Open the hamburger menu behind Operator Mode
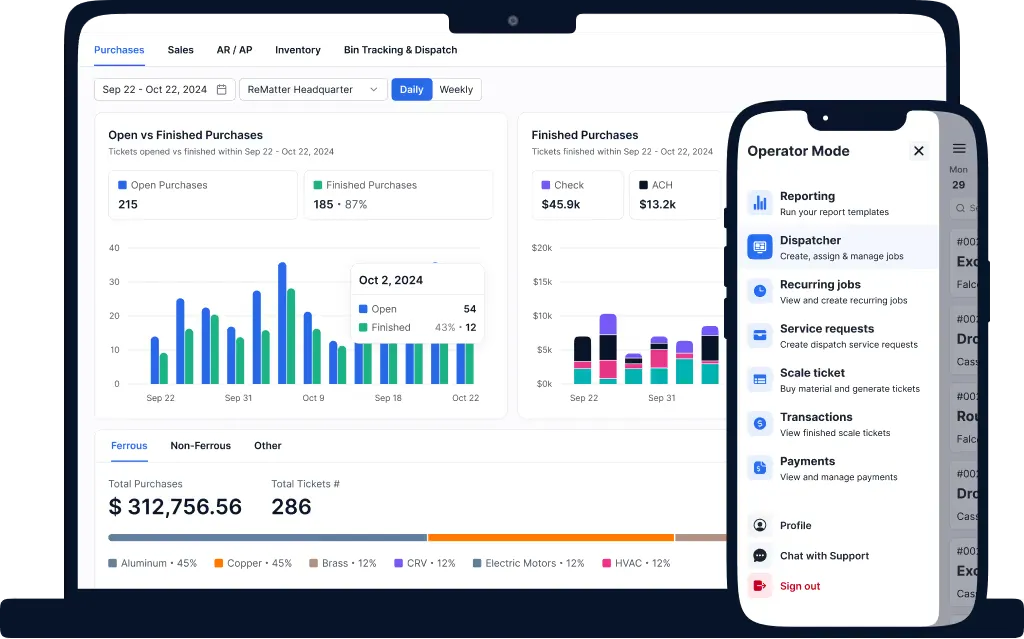 point(959,149)
